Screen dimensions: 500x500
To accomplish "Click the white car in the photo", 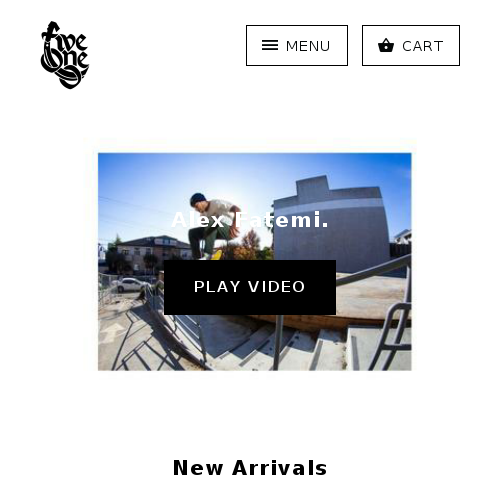I will pyautogui.click(x=130, y=285).
